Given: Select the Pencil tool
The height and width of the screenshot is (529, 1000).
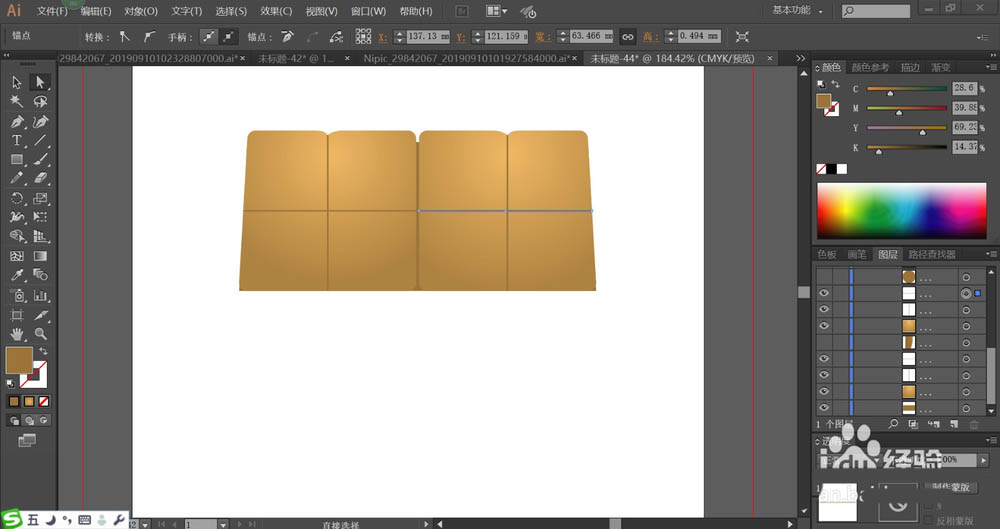Looking at the screenshot, I should (x=17, y=179).
